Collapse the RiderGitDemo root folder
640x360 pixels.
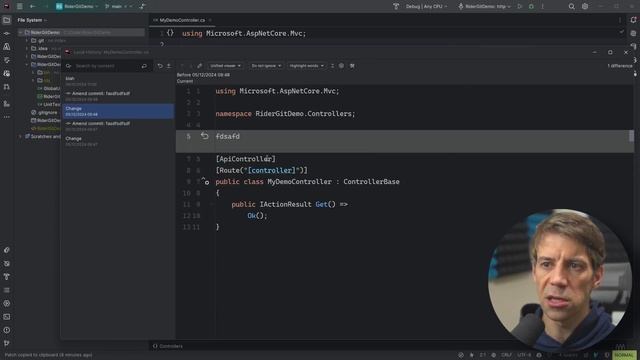[20, 32]
